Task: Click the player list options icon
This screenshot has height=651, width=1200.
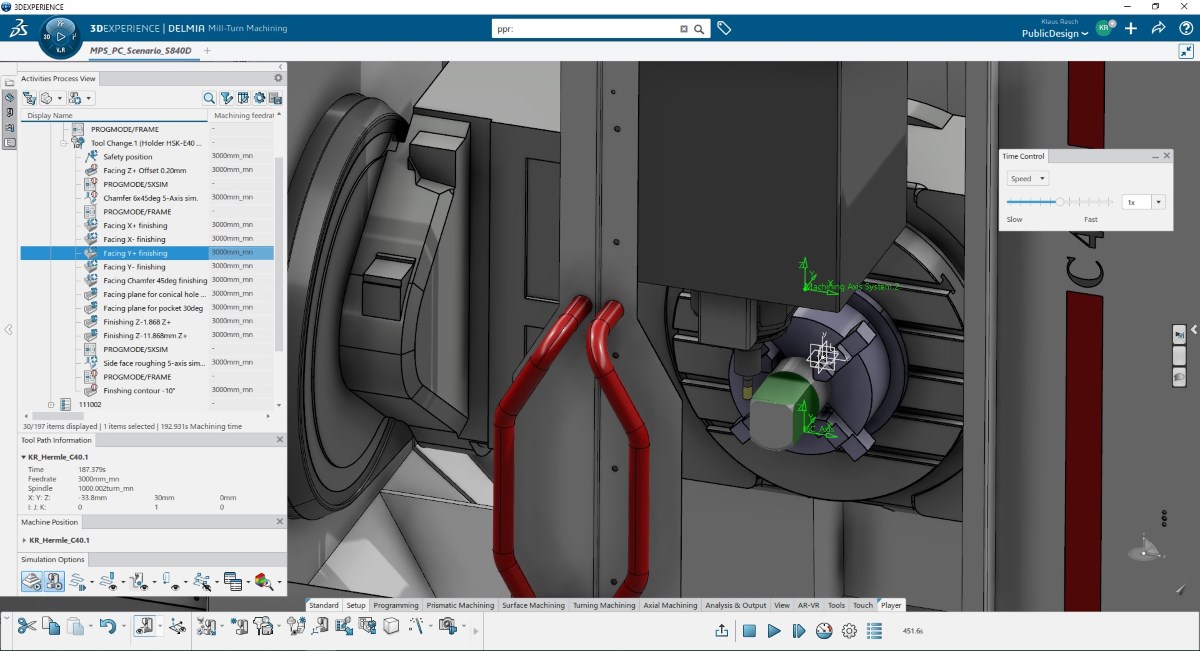Action: 875,630
